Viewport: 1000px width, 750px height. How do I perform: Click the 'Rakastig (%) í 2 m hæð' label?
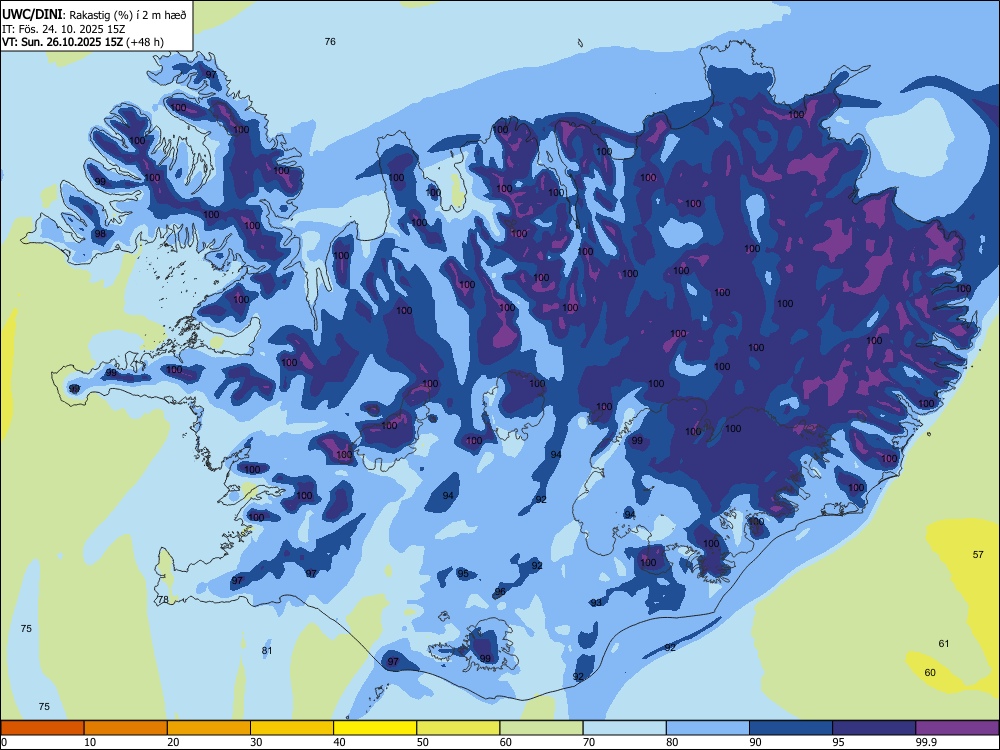(x=128, y=15)
